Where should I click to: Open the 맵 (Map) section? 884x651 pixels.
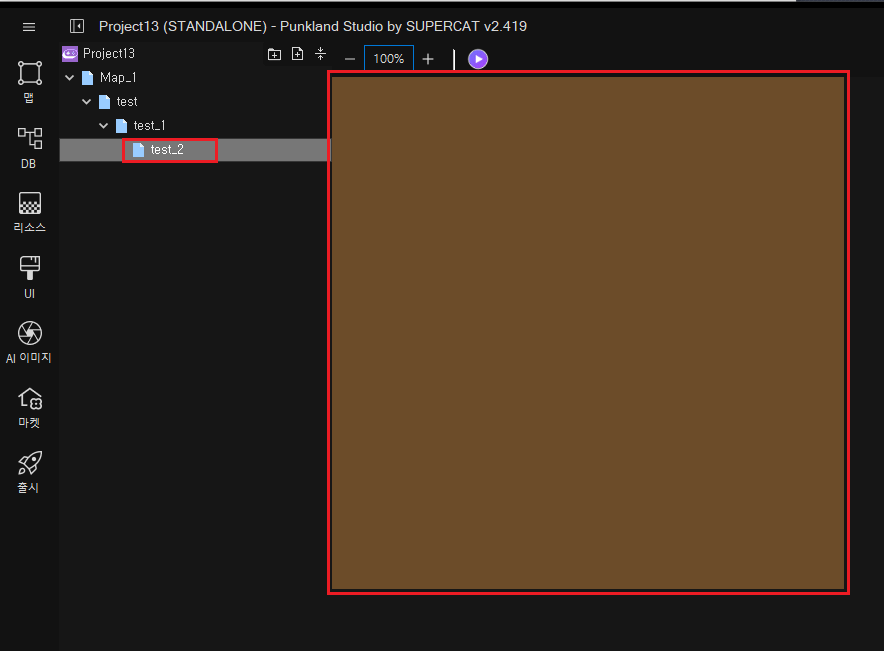coord(29,81)
